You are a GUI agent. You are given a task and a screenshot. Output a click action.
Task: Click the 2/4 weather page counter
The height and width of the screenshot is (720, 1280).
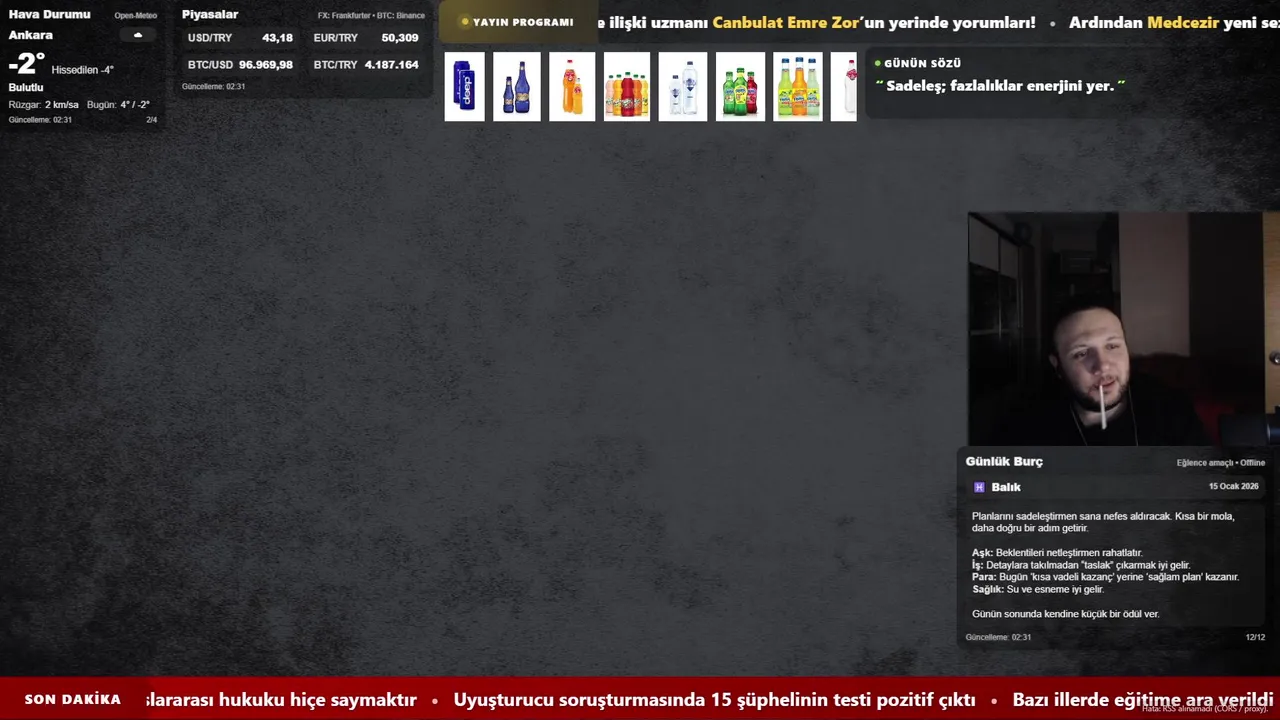[152, 120]
